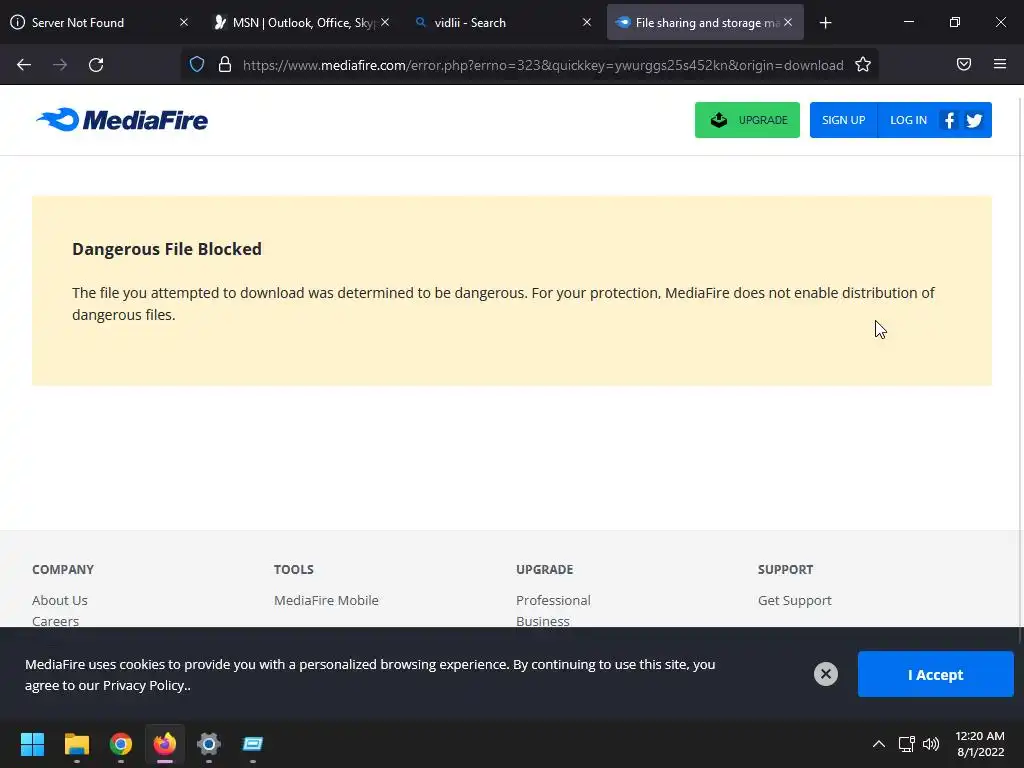Switch to MSN Outlook tab

[301, 23]
